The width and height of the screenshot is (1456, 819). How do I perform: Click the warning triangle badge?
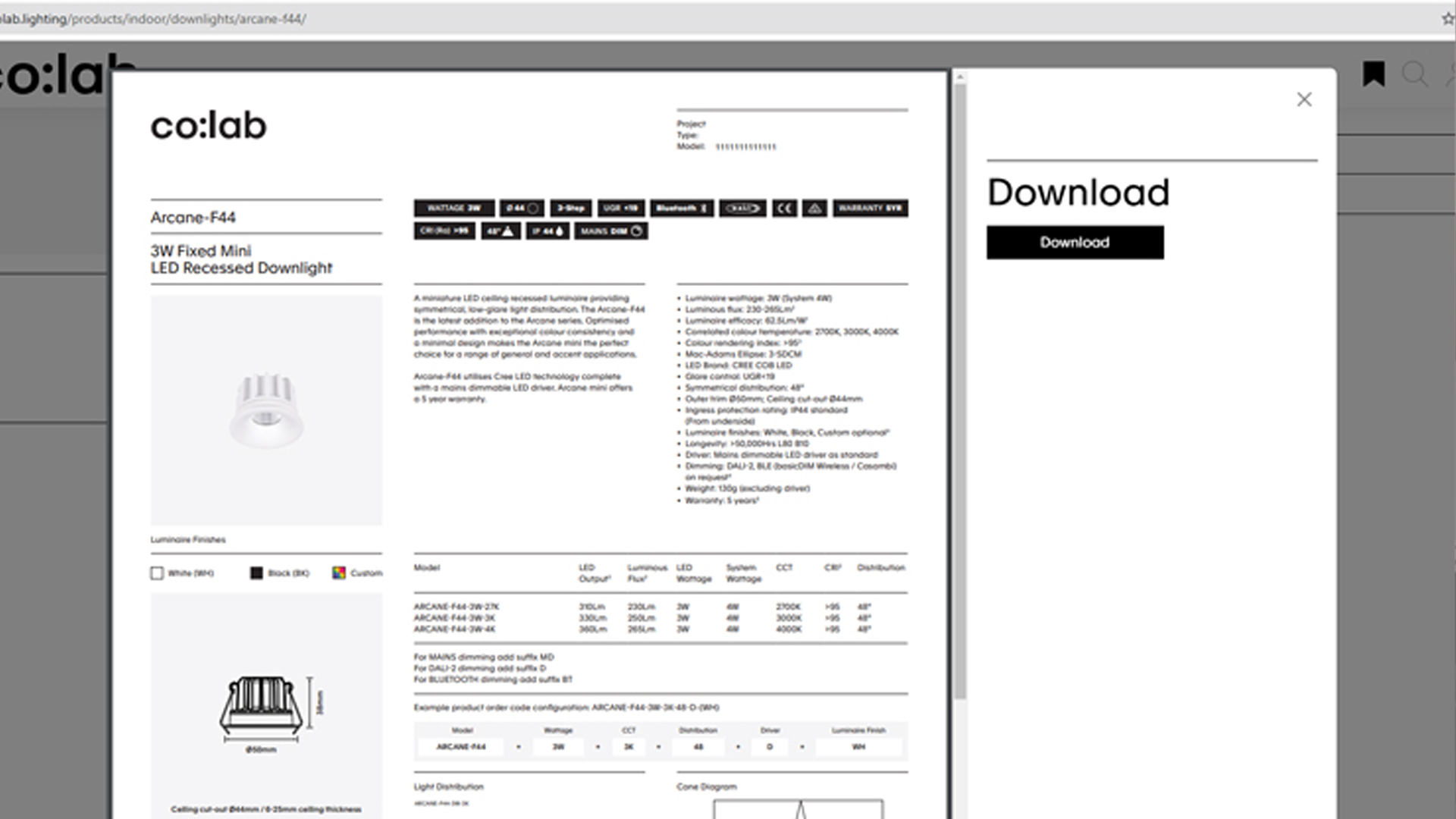coord(815,208)
